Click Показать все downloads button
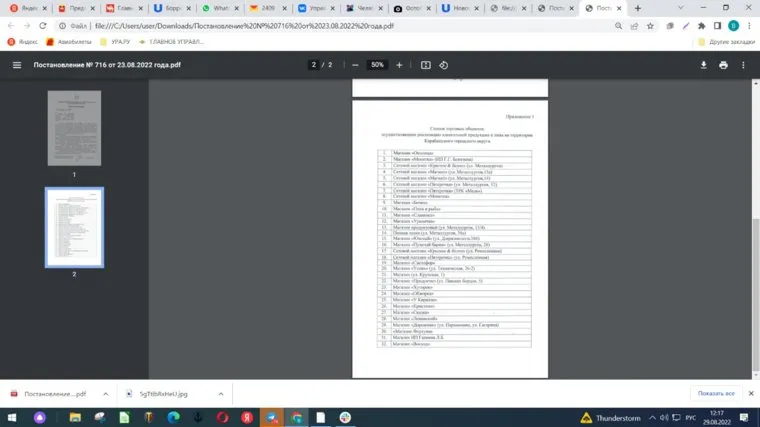This screenshot has width=760, height=427. [718, 393]
